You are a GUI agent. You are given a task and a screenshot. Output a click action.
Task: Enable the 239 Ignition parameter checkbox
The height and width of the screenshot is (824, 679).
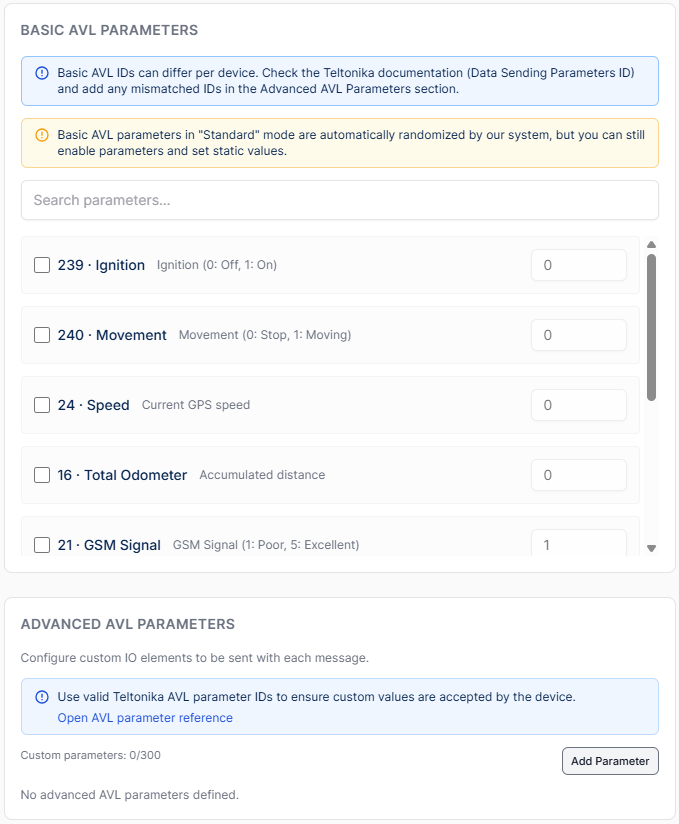tap(42, 265)
